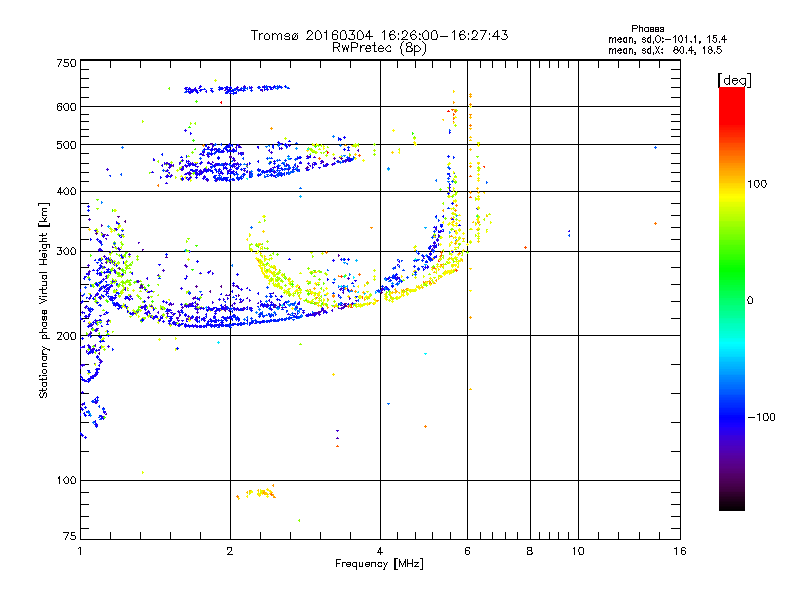Click the 'Stationary phase Virtual Height [km]' axis label

[x=43, y=301]
